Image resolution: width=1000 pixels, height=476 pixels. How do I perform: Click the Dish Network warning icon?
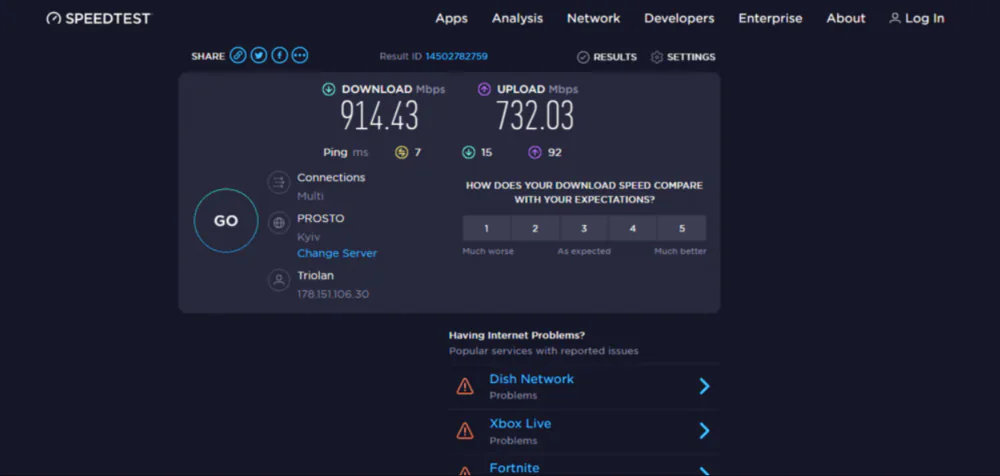[465, 386]
